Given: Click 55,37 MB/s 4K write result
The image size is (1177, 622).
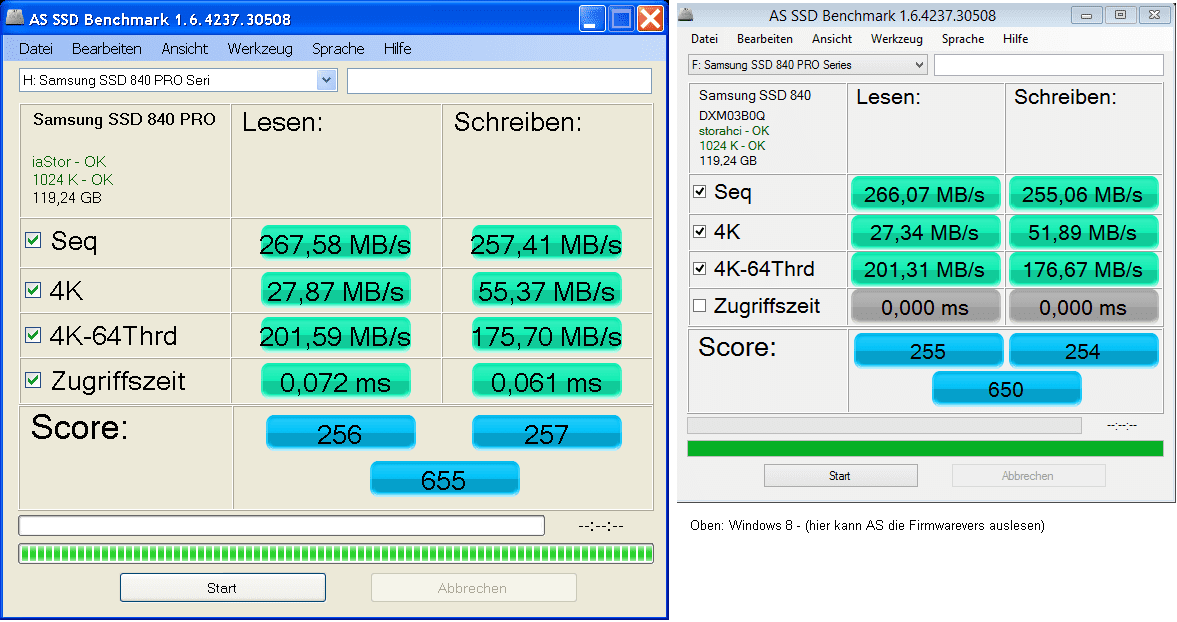Looking at the screenshot, I should pos(546,290).
